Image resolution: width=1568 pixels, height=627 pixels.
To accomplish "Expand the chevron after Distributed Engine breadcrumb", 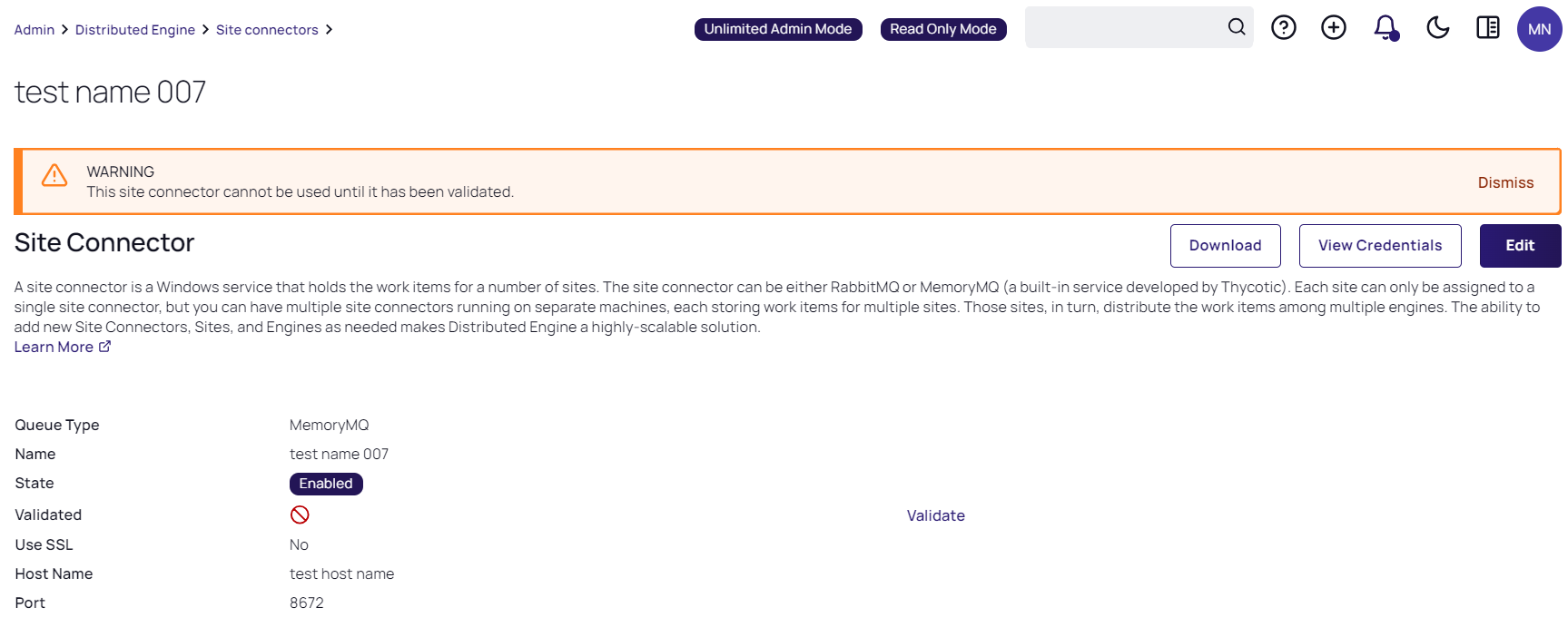I will (205, 30).
